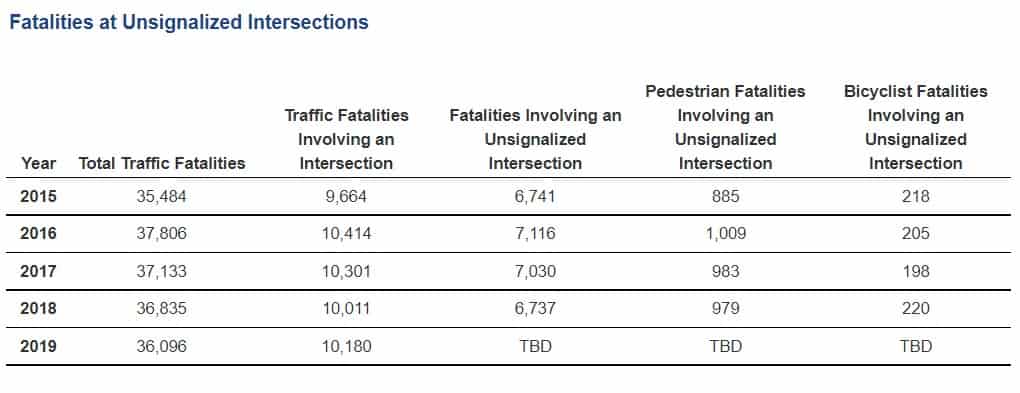Screen dimensions: 1020x393
Task: Click the Pedestrian Fatalities column header
Action: coord(725,128)
